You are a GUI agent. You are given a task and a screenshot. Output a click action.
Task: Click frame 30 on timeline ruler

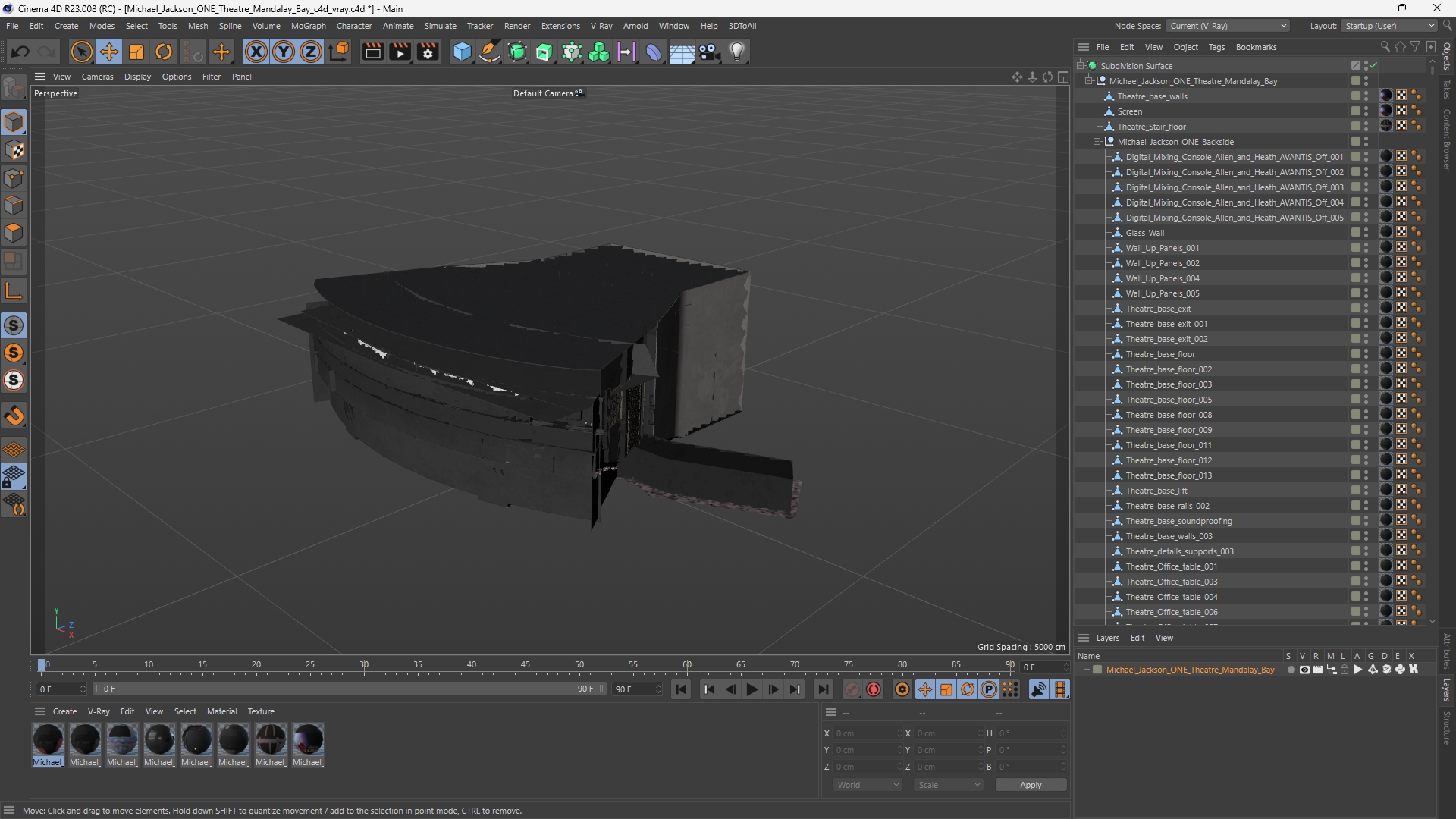pyautogui.click(x=364, y=665)
